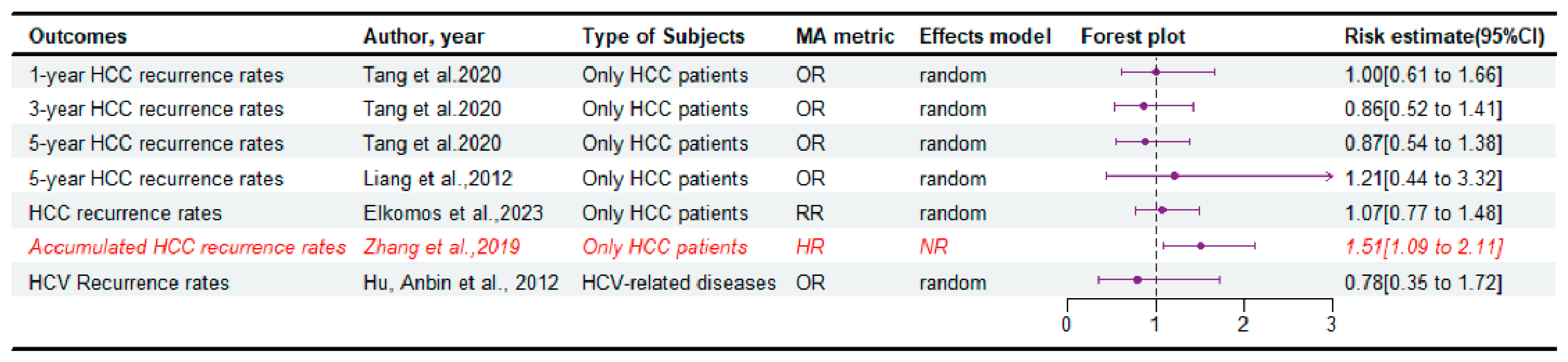This screenshot has width=1568, height=362.
Task: Click the Type of Subjects header
Action: 663,36
